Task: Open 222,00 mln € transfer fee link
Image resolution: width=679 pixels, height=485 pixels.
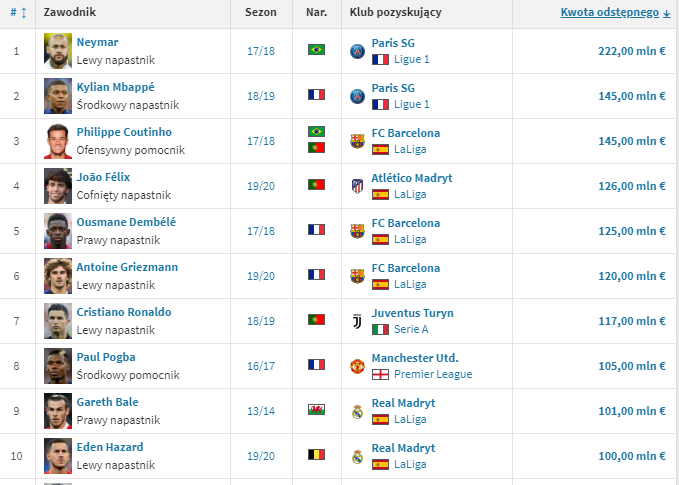Action: 632,51
